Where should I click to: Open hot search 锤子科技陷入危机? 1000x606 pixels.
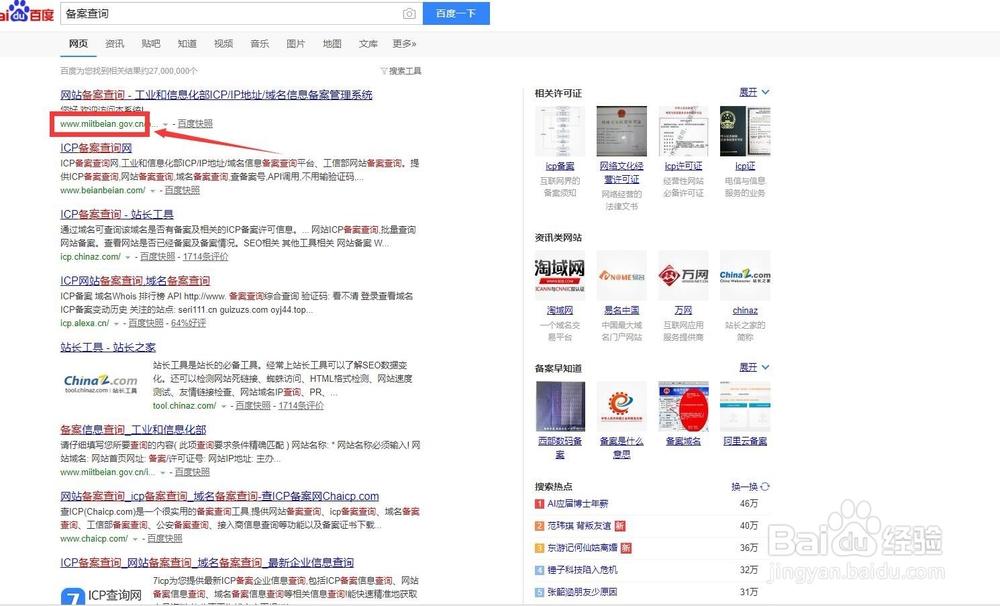[x=582, y=570]
